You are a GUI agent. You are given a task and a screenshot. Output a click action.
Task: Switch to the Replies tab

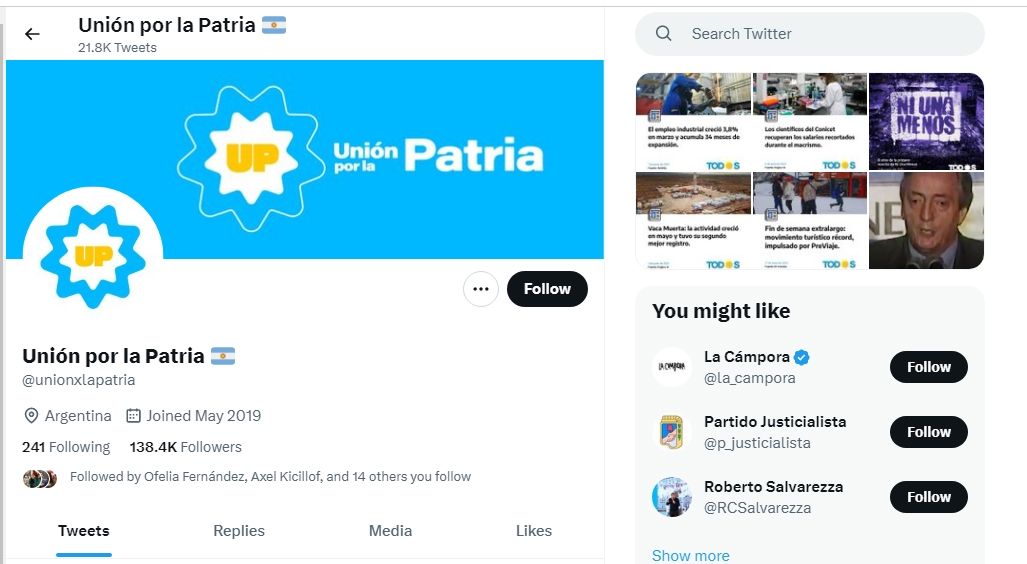[239, 531]
